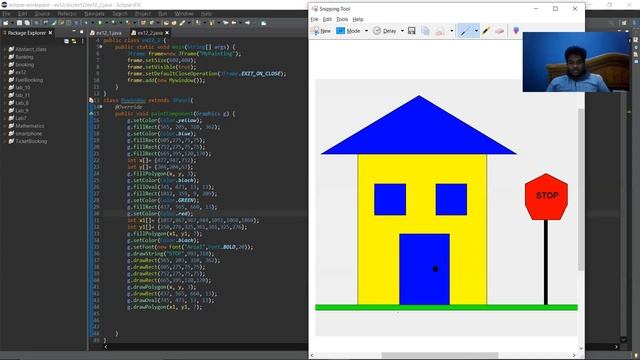Select the Eraser tool in Snipping Tool
The image size is (640, 360).
(500, 31)
